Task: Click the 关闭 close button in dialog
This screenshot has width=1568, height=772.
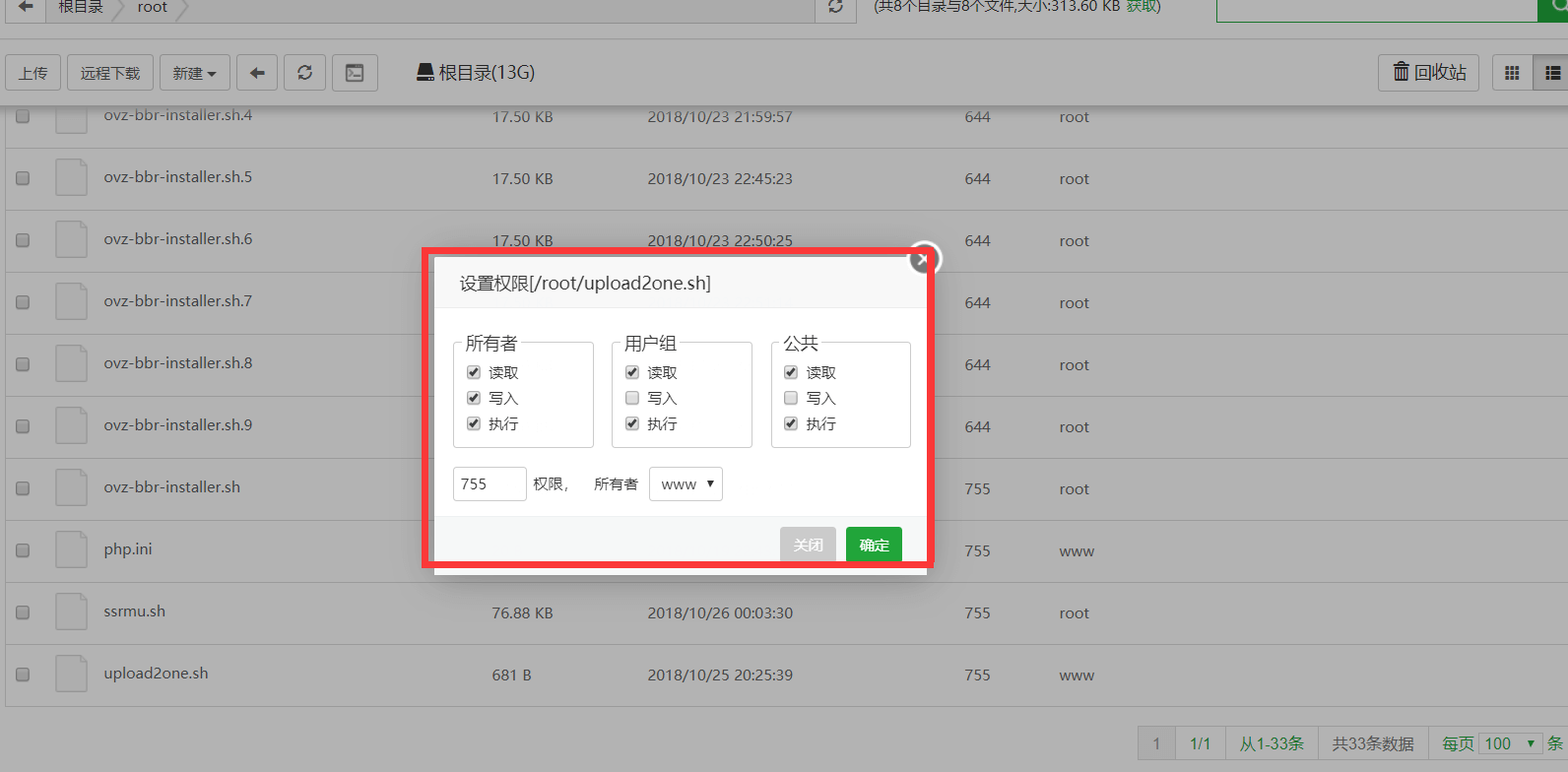Action: (808, 545)
